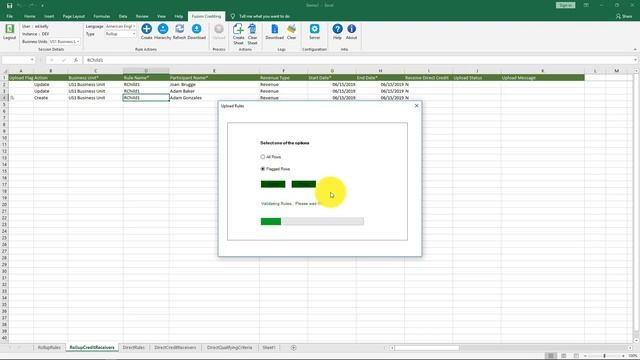Open the Formulas ribbon tab
Viewport: 640px width, 360px height.
tap(102, 16)
